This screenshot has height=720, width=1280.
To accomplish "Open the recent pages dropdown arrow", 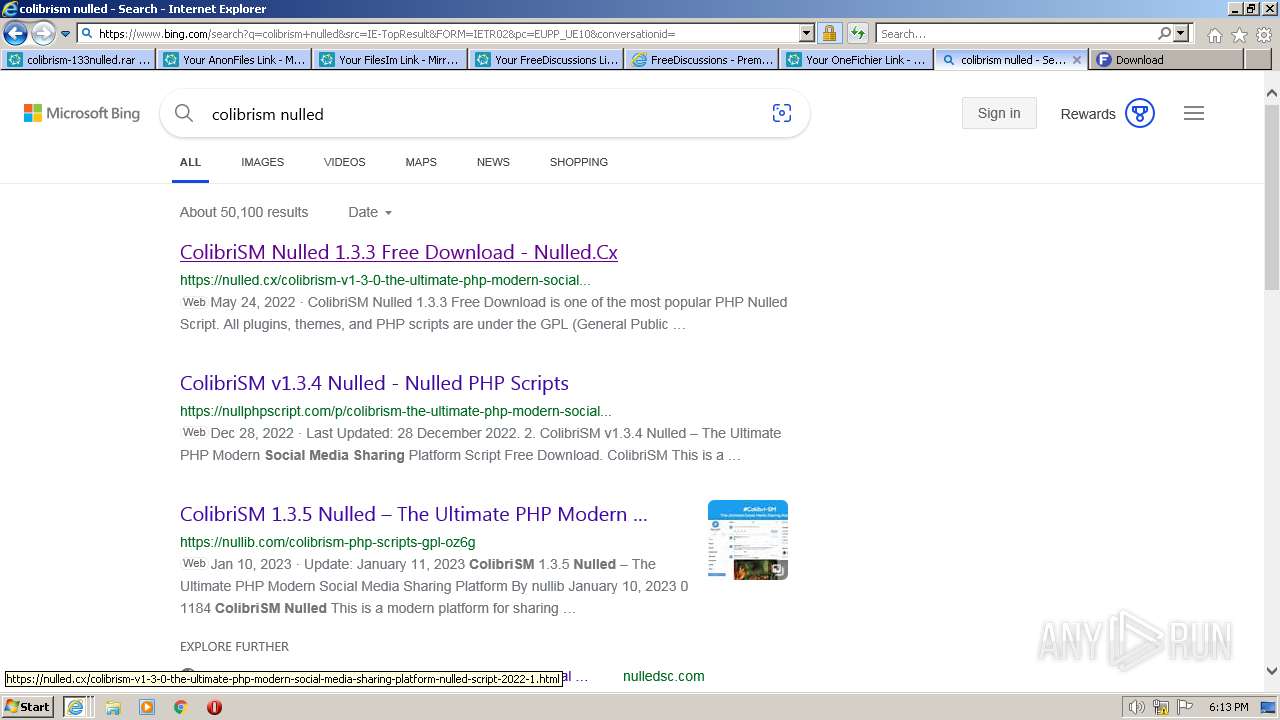I will 65,34.
